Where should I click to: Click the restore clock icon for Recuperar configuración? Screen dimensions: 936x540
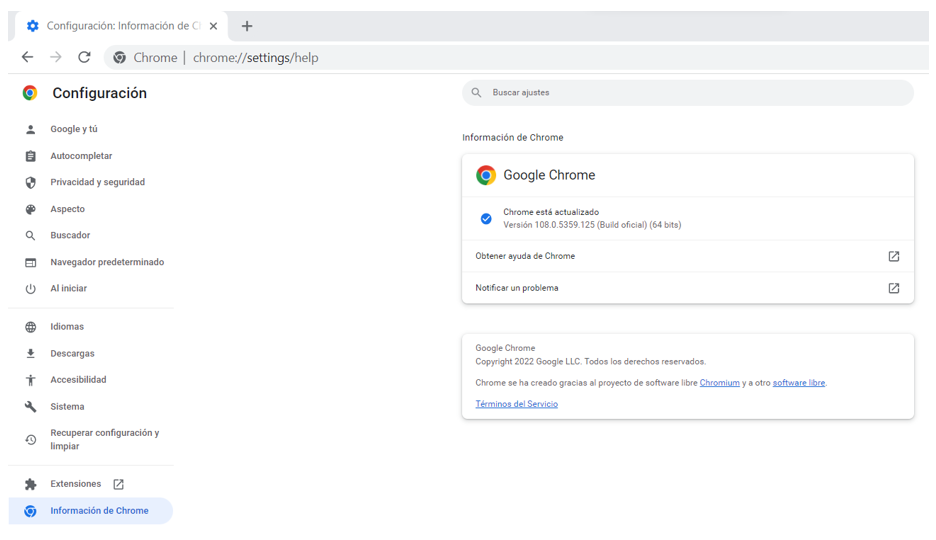(30, 440)
